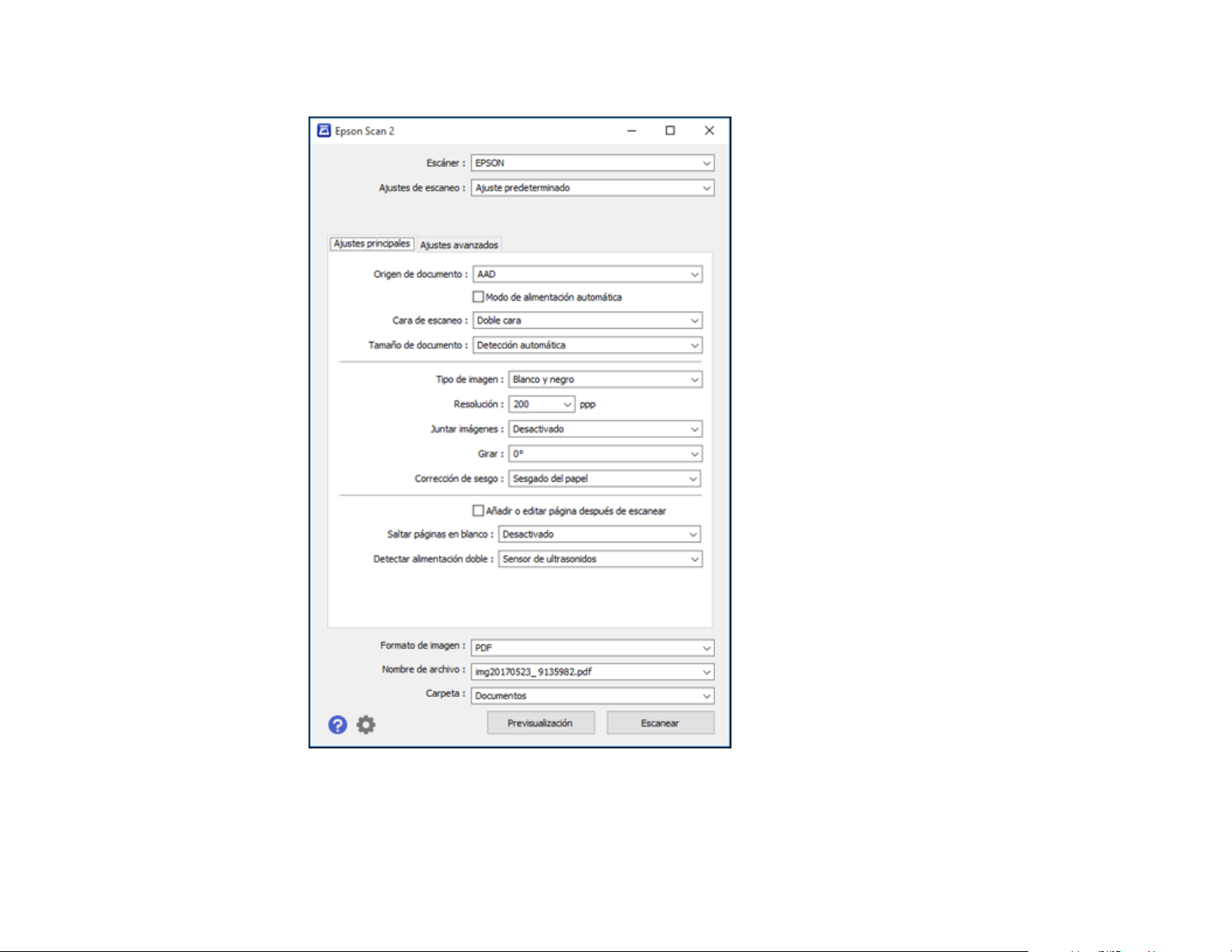1232x952 pixels.
Task: Open the Escáner dropdown
Action: (592, 163)
